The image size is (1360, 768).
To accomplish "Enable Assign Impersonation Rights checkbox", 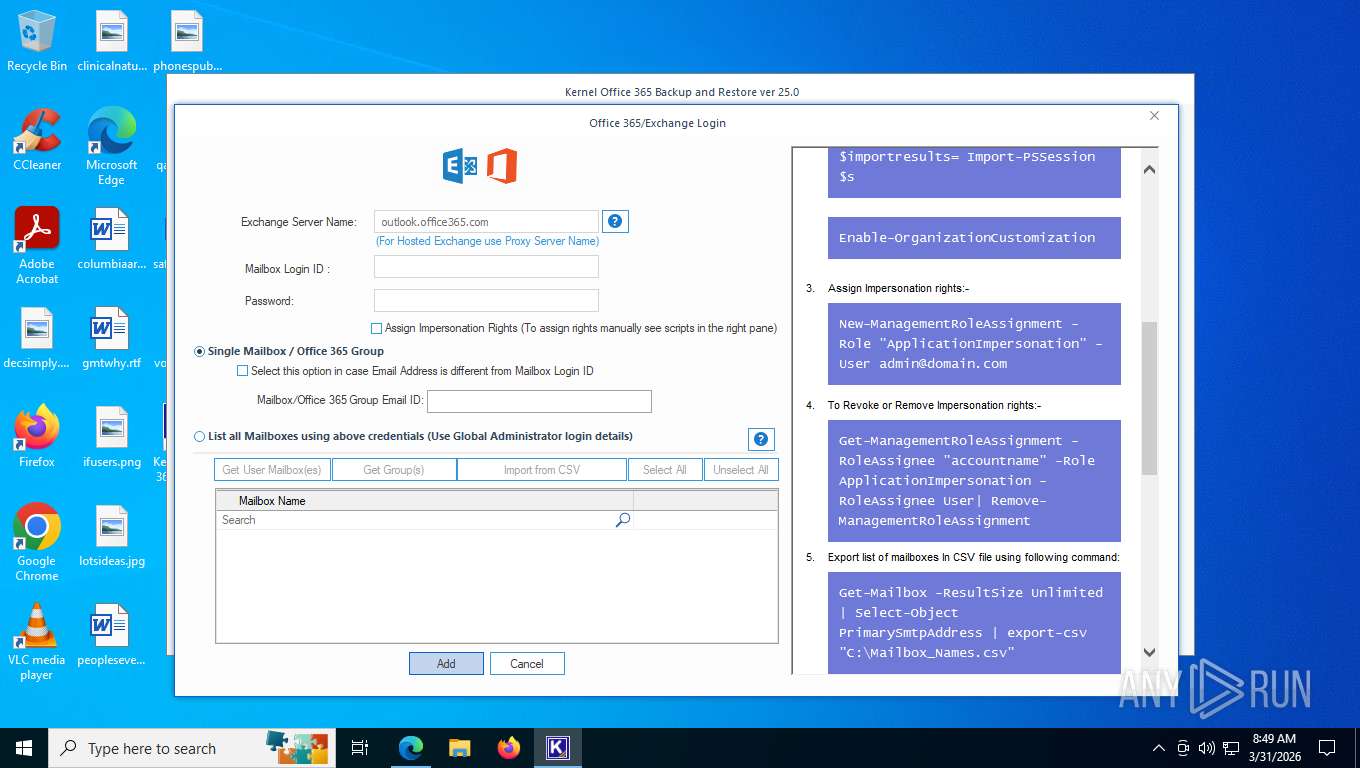I will click(x=377, y=328).
